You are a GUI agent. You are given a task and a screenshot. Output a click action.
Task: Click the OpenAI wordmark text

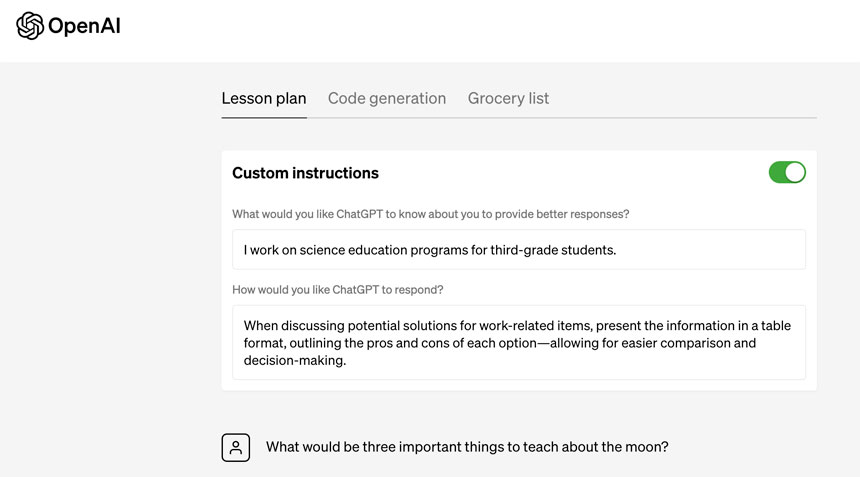(x=84, y=26)
